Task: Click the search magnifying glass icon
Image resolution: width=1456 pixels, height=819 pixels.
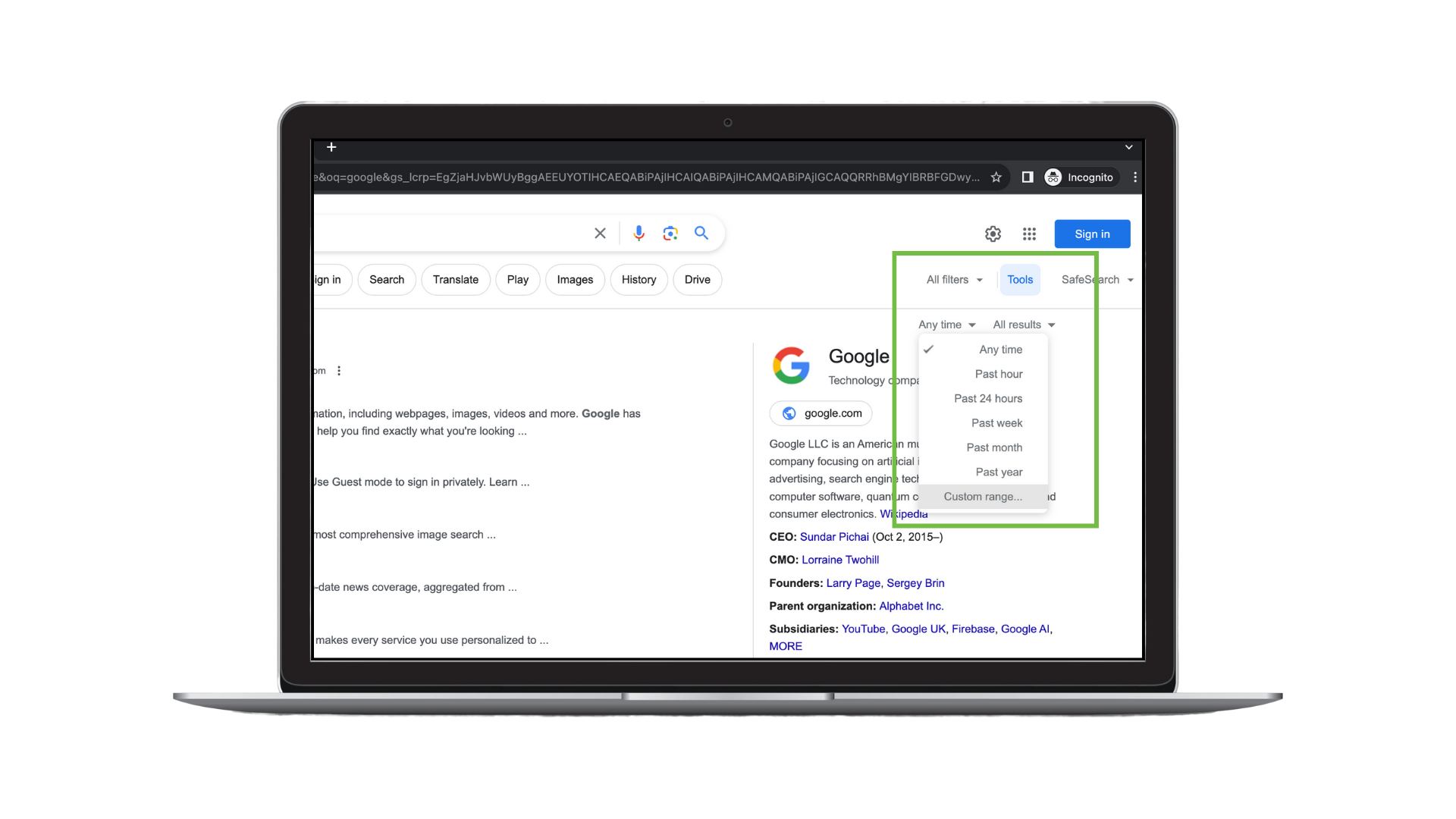Action: tap(702, 233)
